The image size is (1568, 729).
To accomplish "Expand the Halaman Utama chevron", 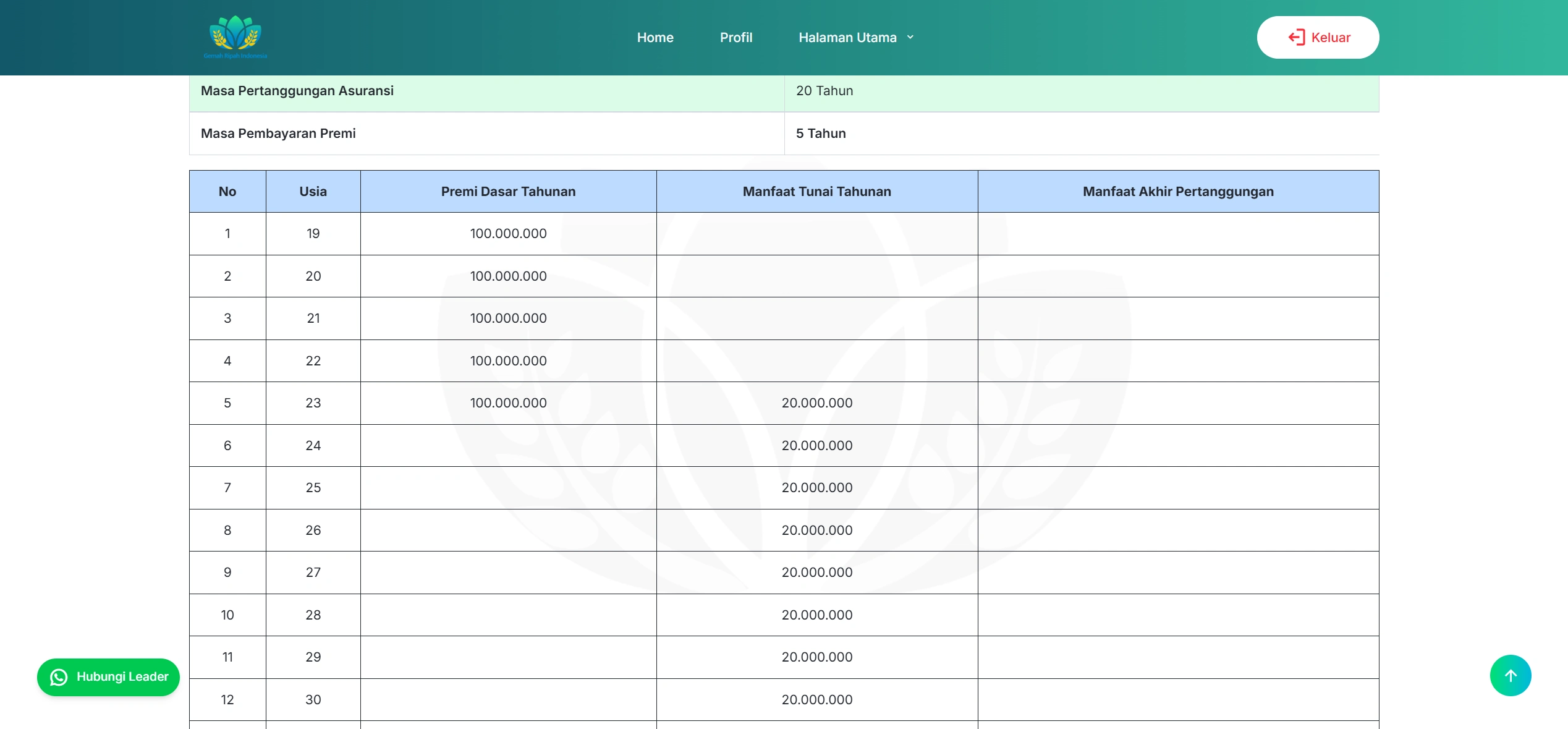I will (910, 38).
